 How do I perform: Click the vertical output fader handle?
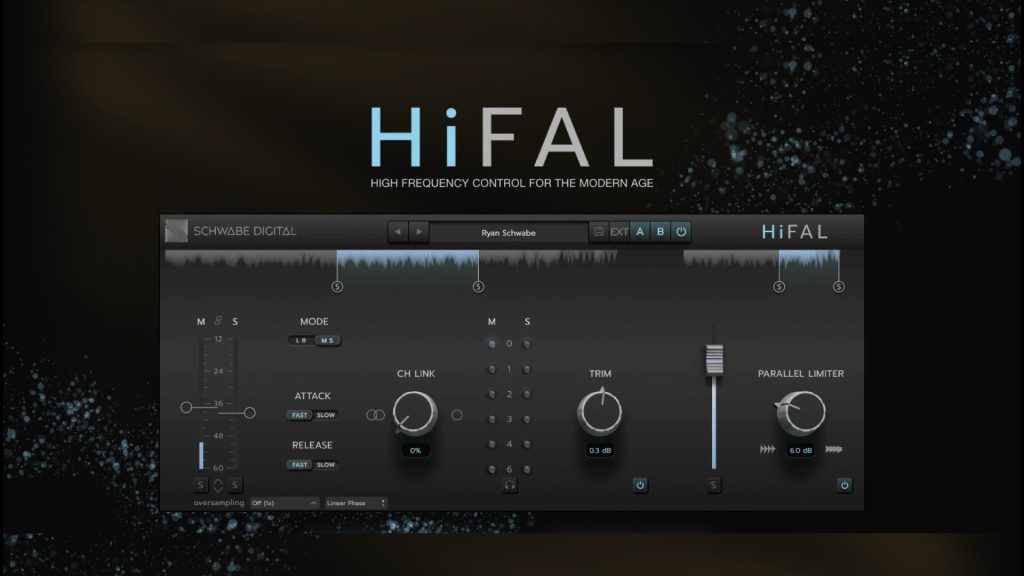tap(713, 359)
